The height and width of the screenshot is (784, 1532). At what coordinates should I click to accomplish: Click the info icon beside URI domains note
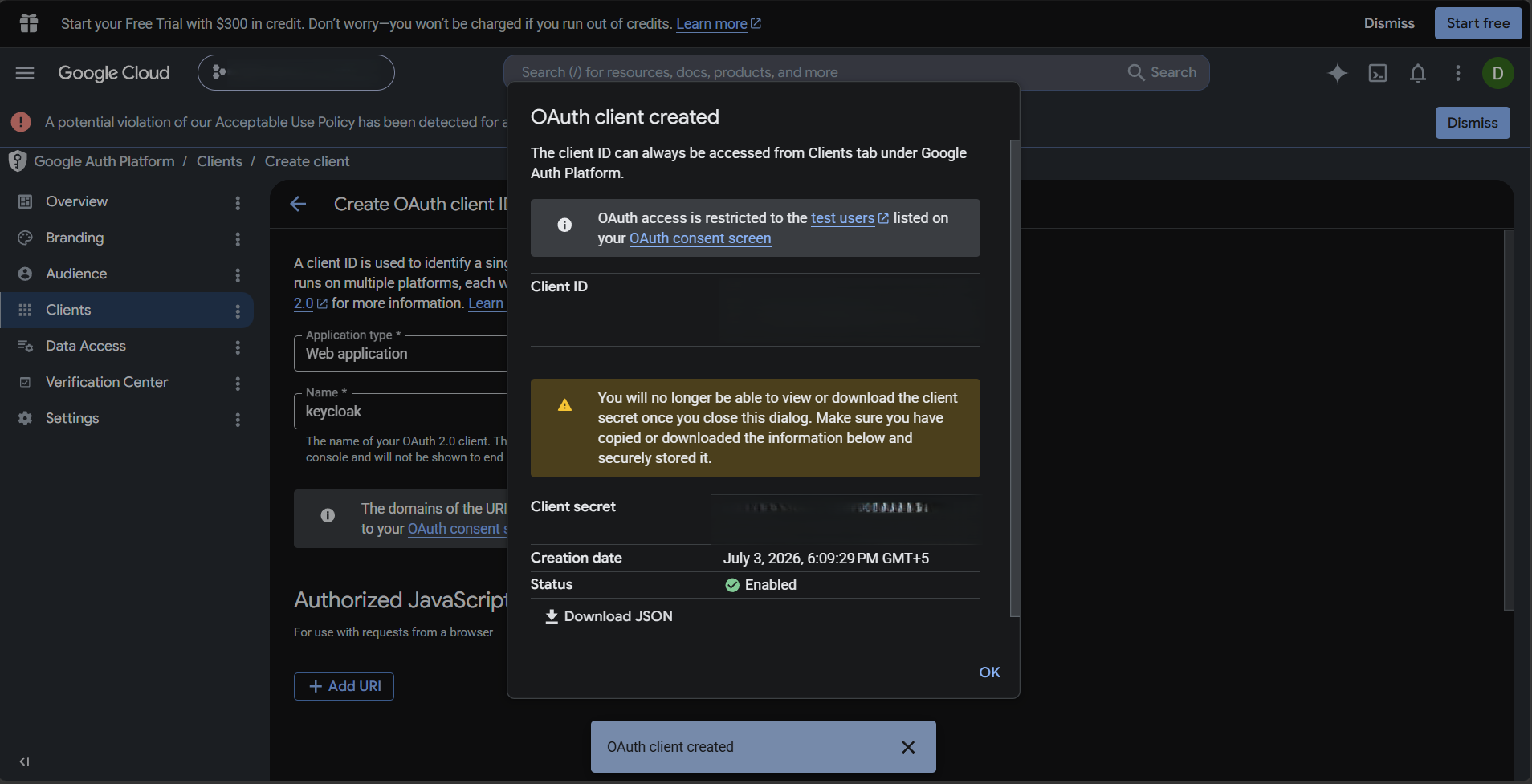tap(328, 515)
